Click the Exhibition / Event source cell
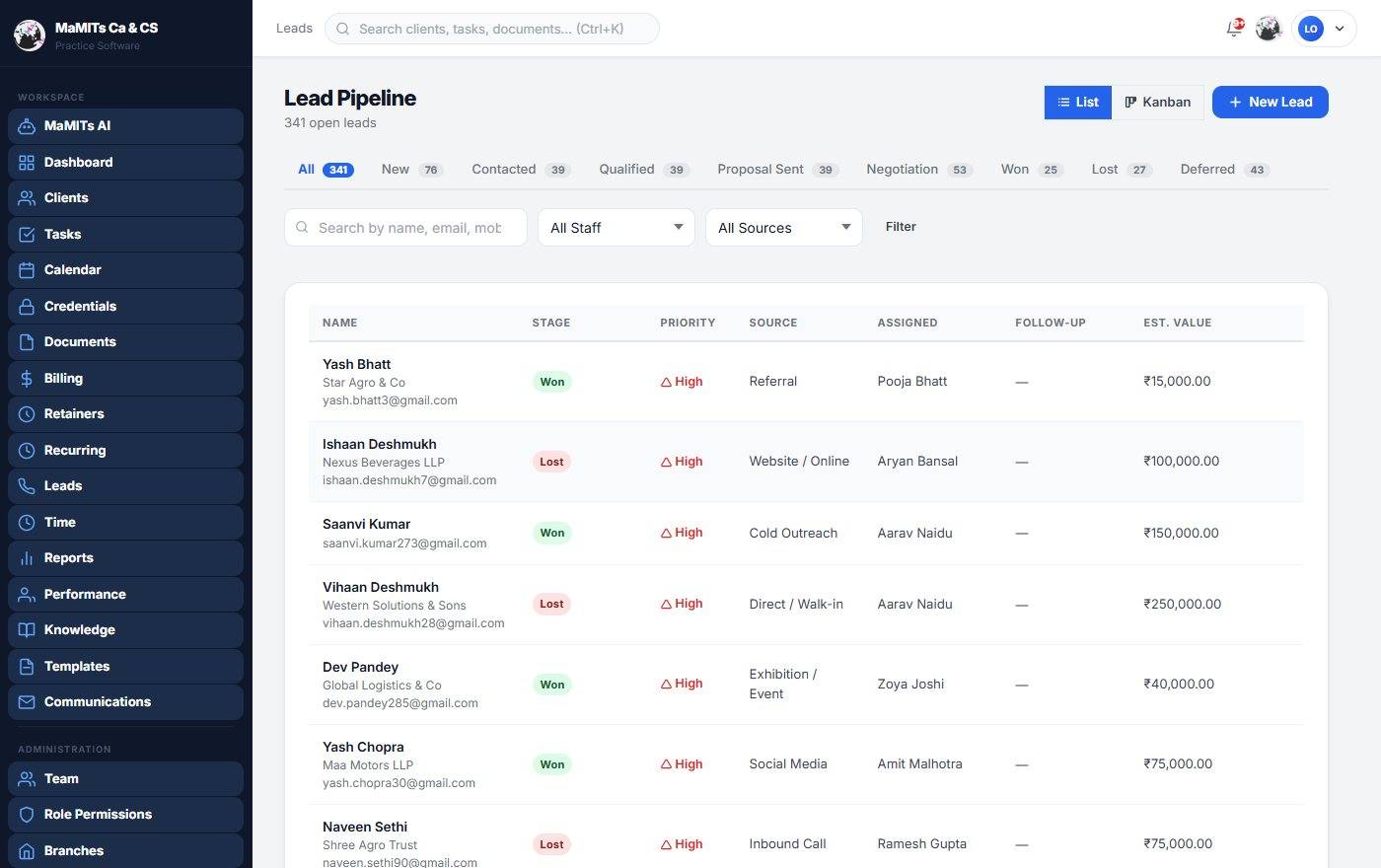Viewport: 1381px width, 868px height. (783, 684)
